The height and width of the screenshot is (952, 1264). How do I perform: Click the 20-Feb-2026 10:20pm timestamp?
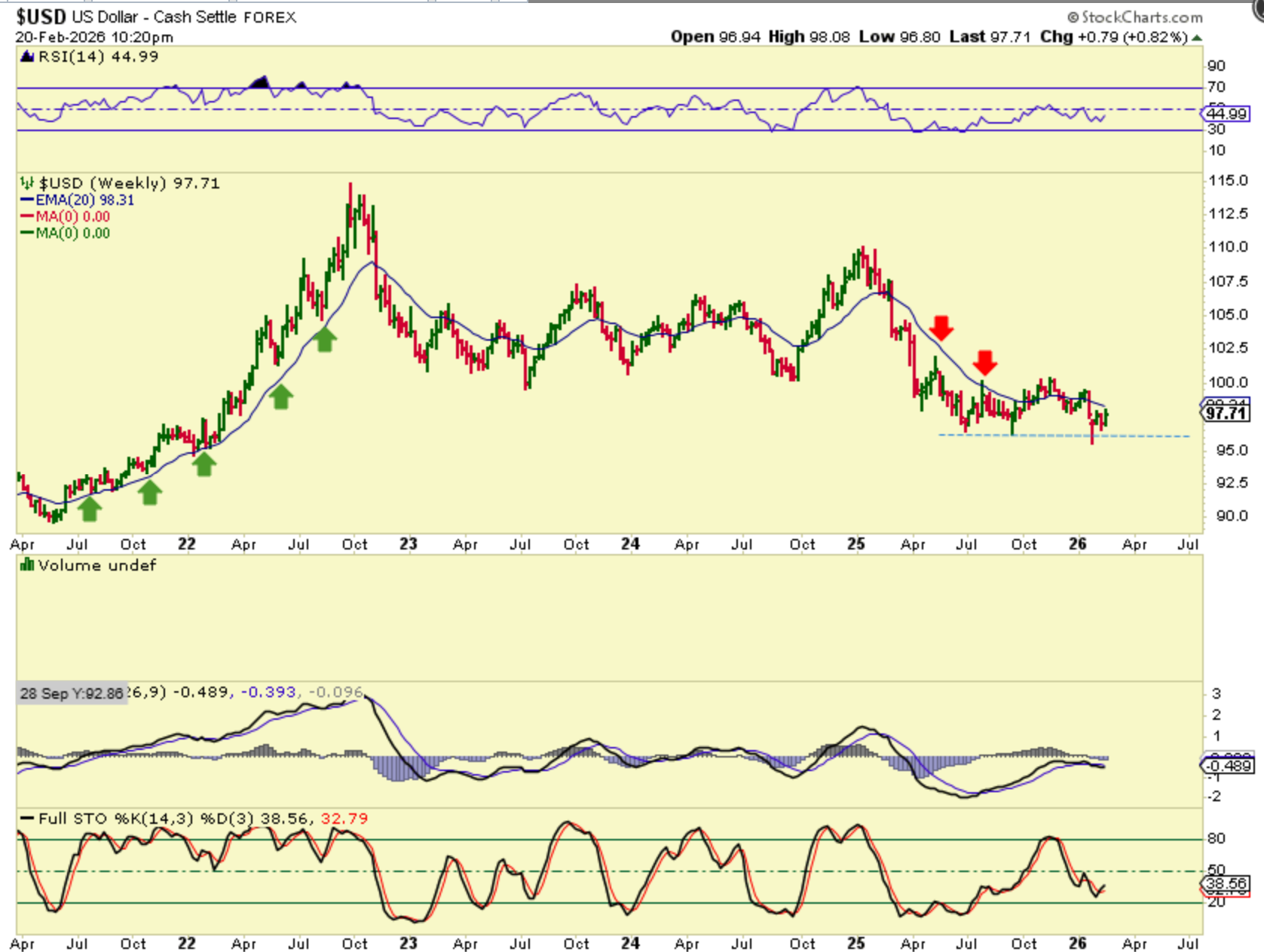click(94, 37)
